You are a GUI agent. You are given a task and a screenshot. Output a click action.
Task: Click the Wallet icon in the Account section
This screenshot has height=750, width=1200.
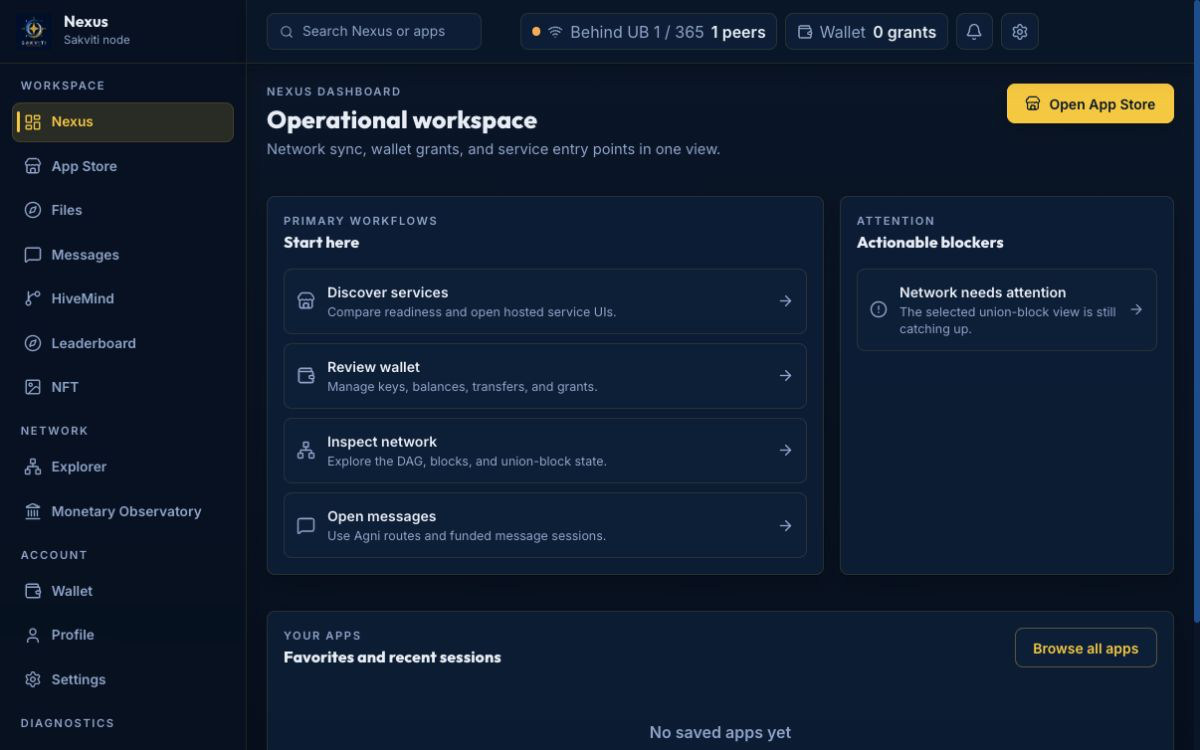(33, 591)
